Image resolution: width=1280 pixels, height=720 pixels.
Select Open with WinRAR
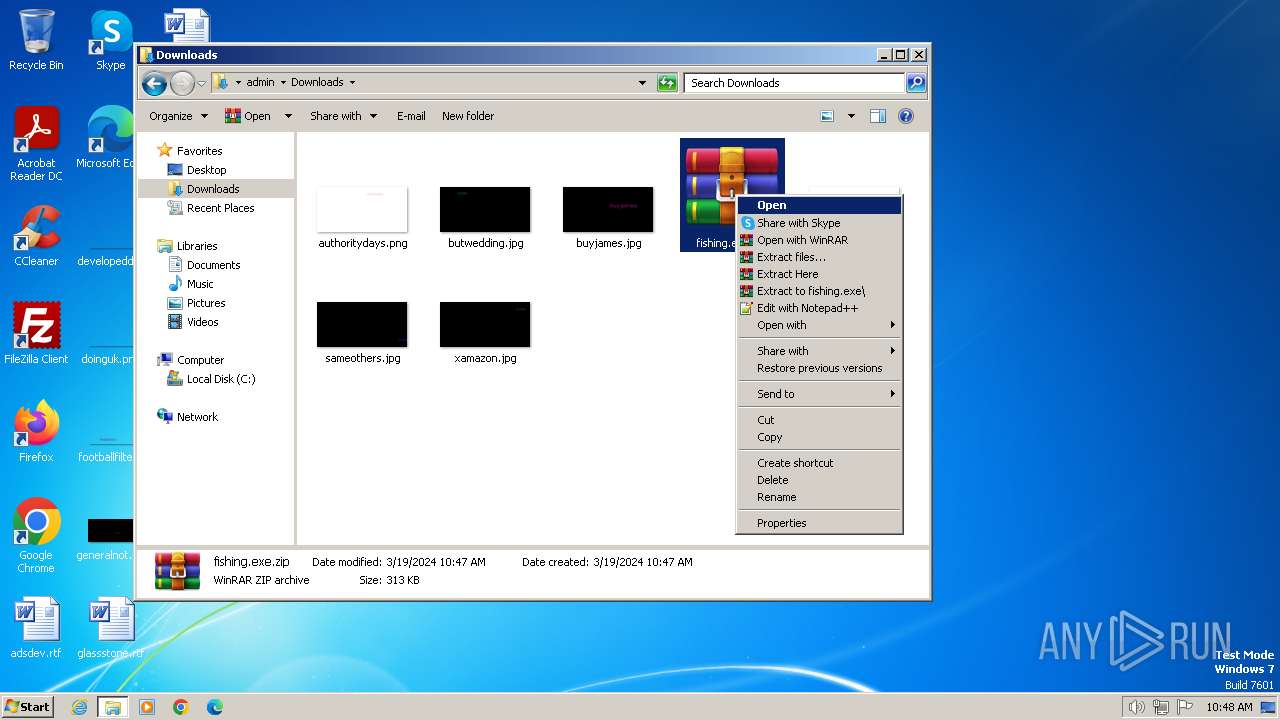819,240
